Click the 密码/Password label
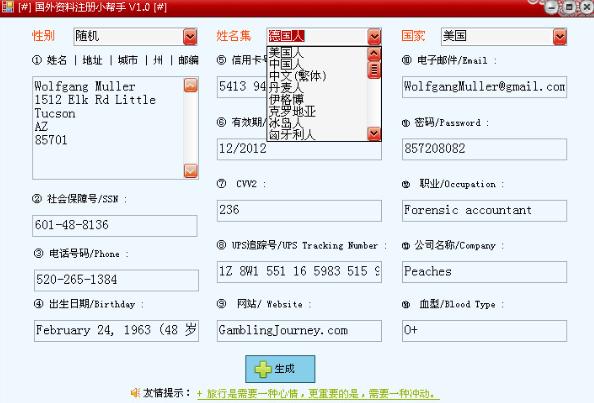594x403 pixels. coord(447,122)
